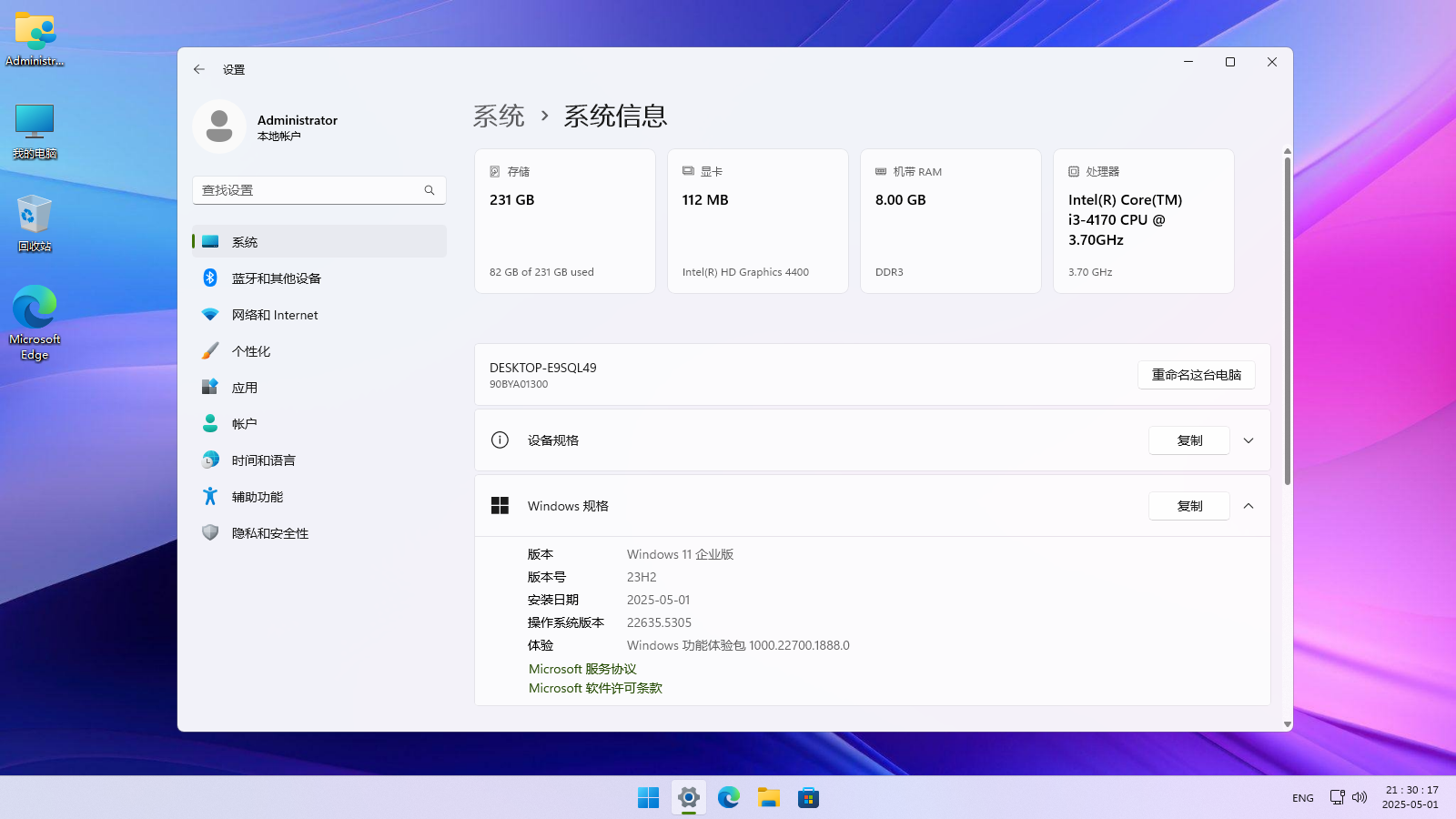Copy the Windows 规格 details
1456x819 pixels.
point(1189,506)
